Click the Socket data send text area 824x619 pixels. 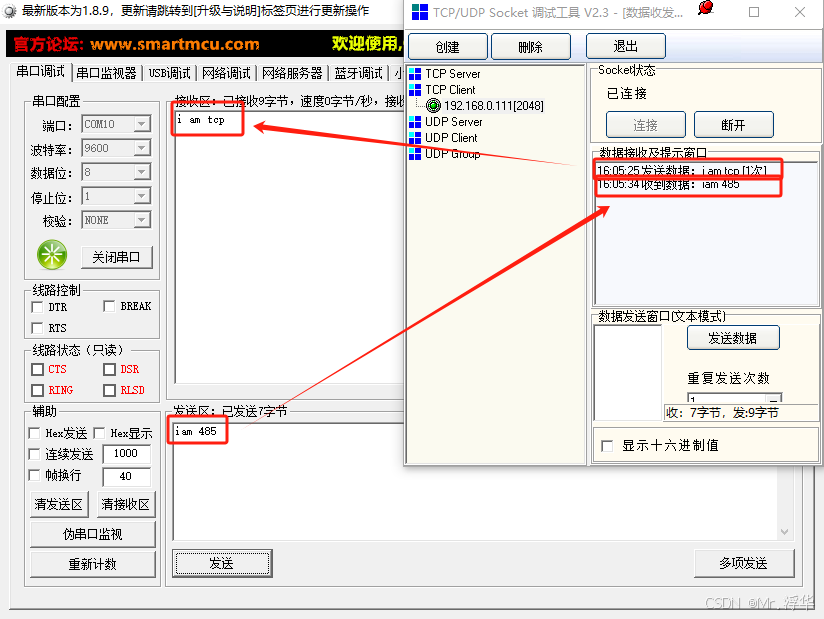coord(628,373)
